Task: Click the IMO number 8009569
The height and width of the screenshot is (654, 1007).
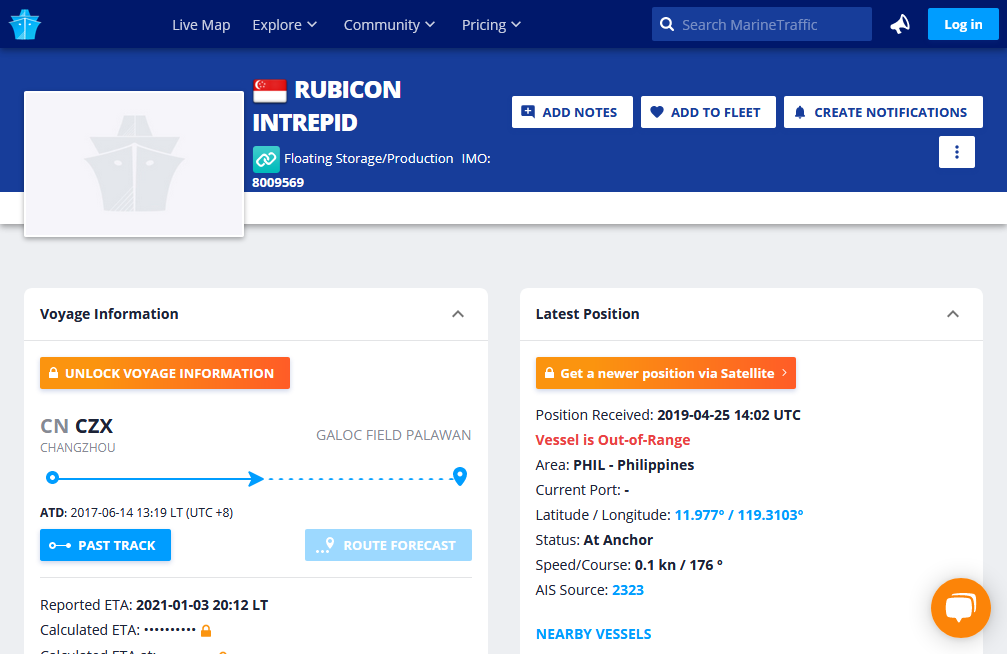Action: [278, 182]
